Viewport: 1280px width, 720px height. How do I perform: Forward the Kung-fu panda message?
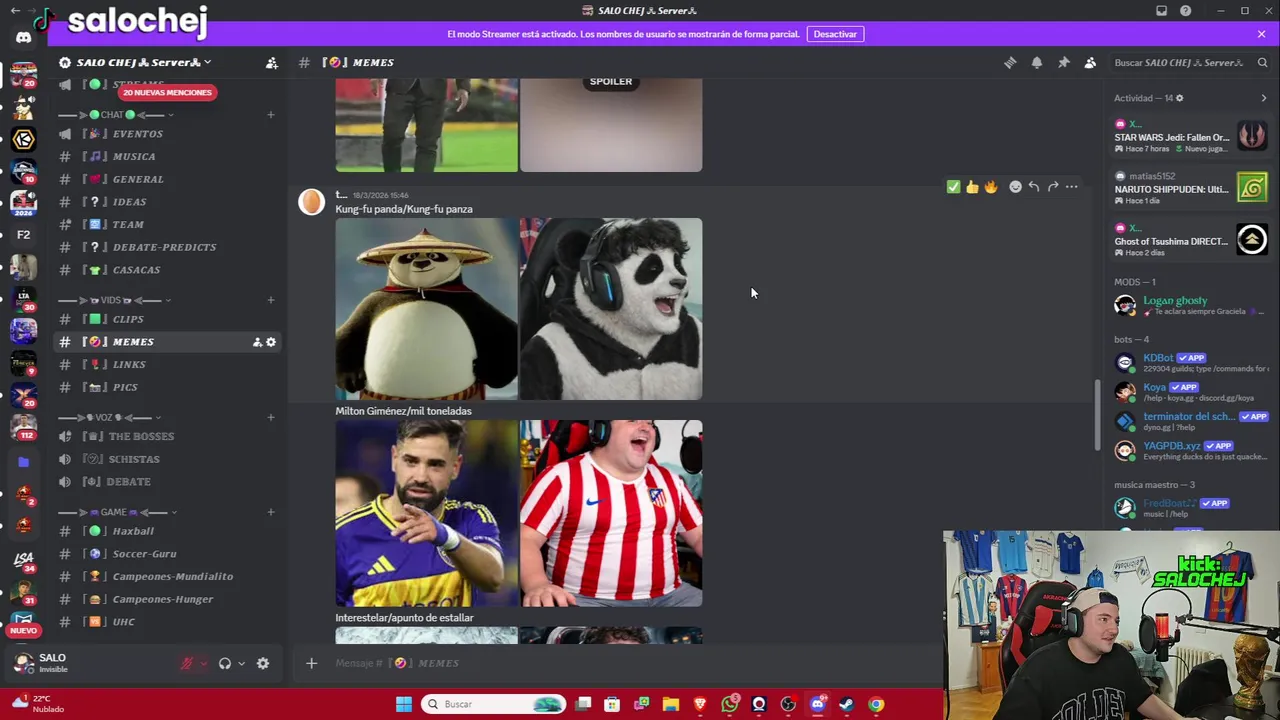(1053, 187)
